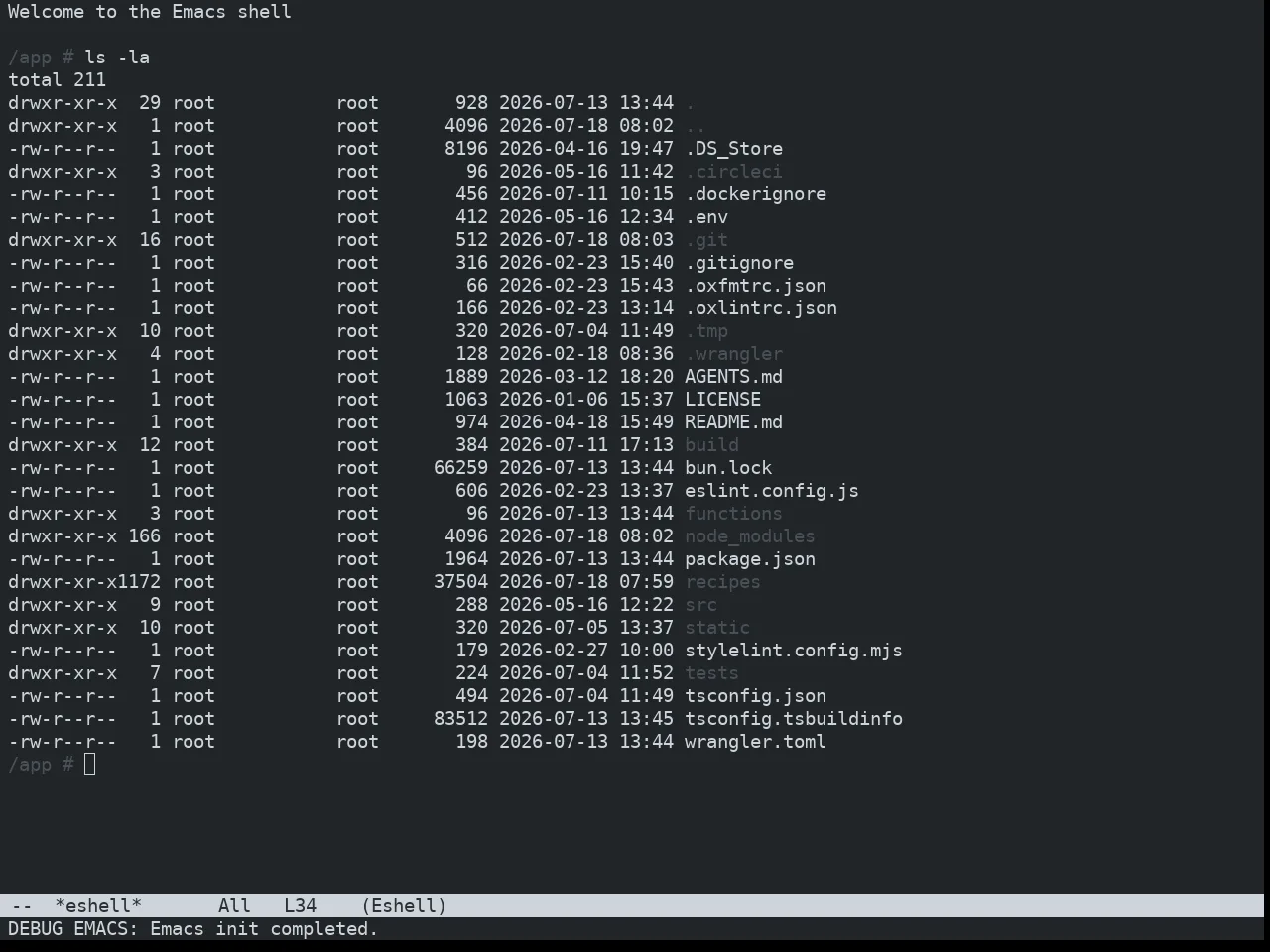Click the 83512 size of tsconfig.tsbuildinfo
This screenshot has width=1270, height=952.
460,719
